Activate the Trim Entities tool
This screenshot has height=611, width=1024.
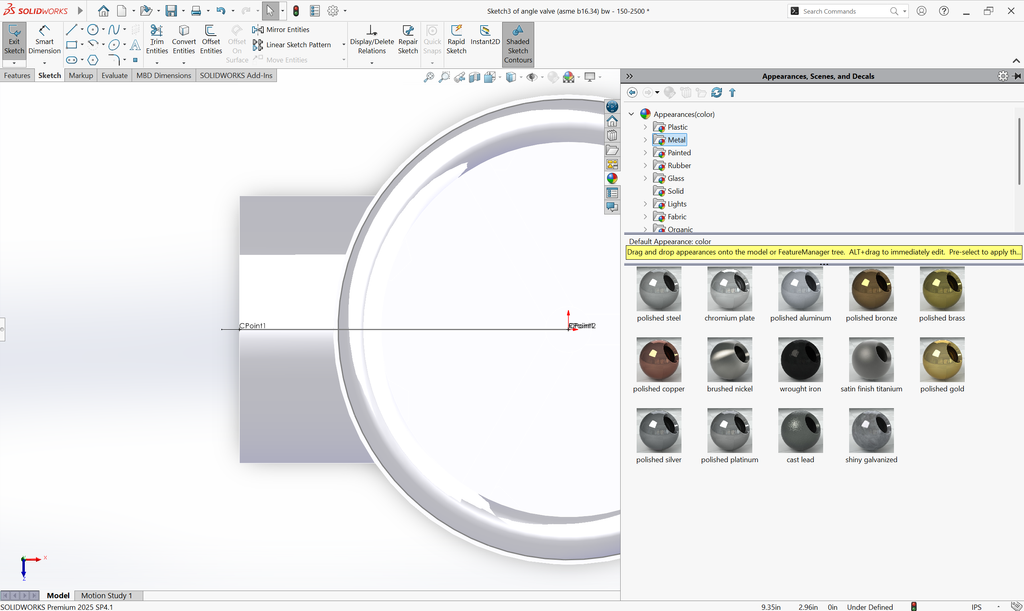157,41
